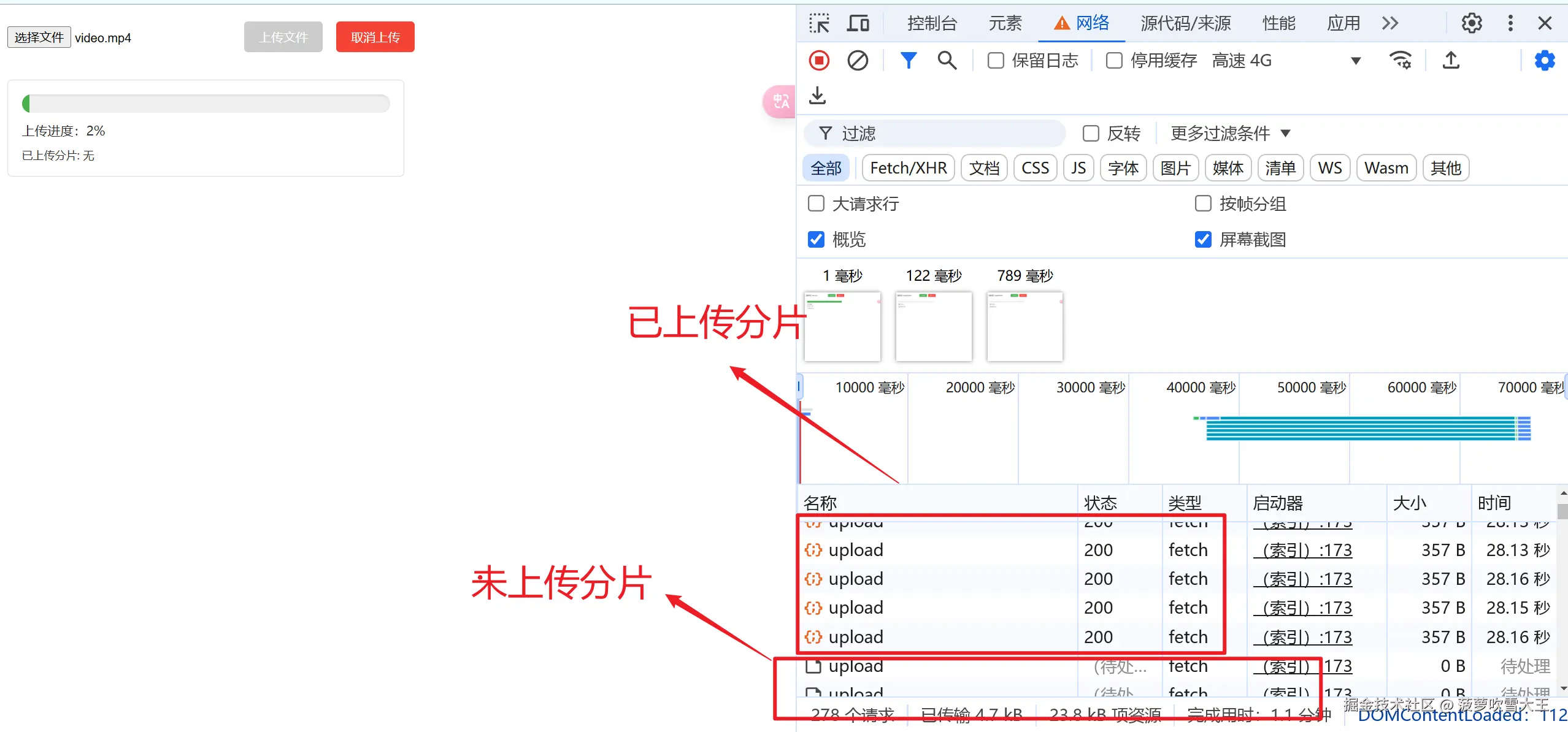Import a HAR file using the download arrow
1568x732 pixels.
tap(817, 96)
